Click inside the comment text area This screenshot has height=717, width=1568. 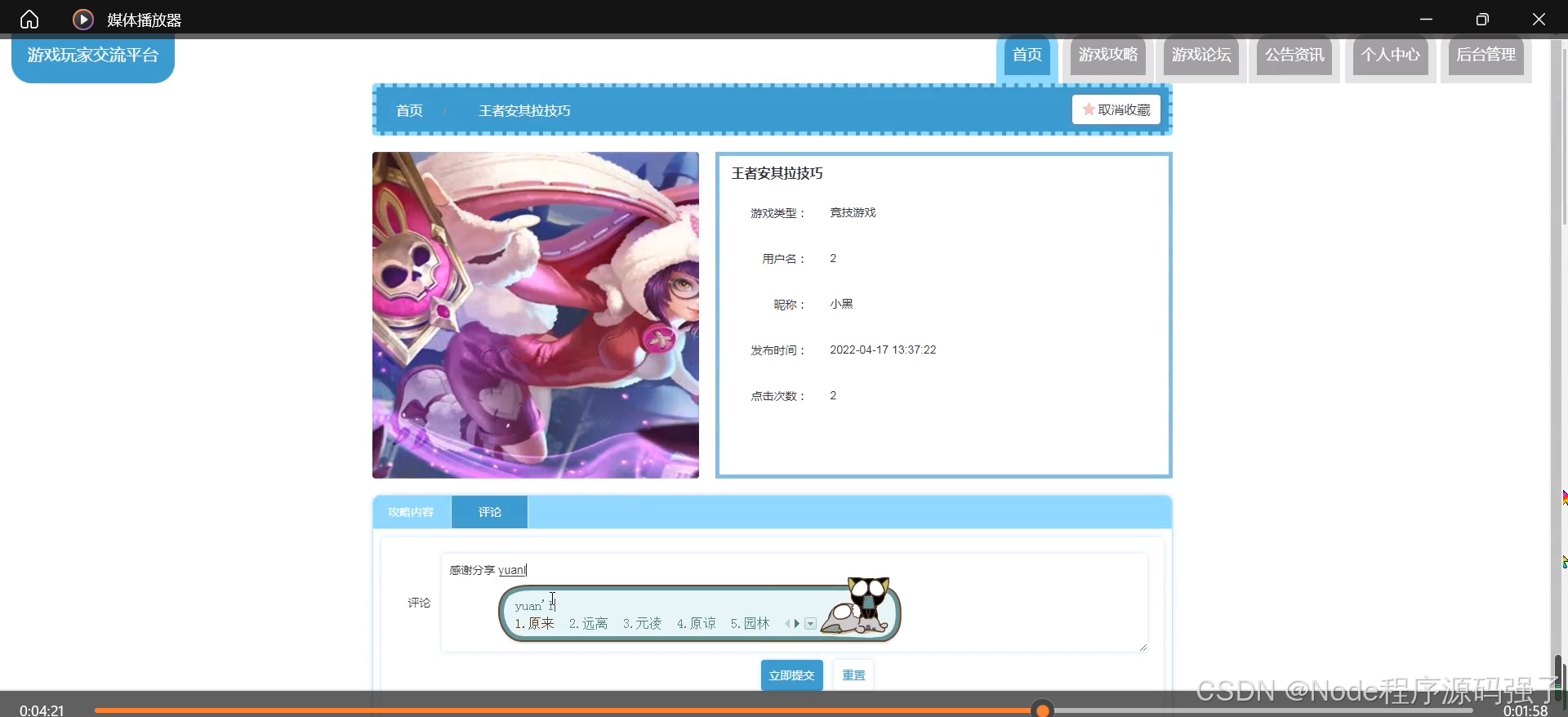[x=794, y=603]
